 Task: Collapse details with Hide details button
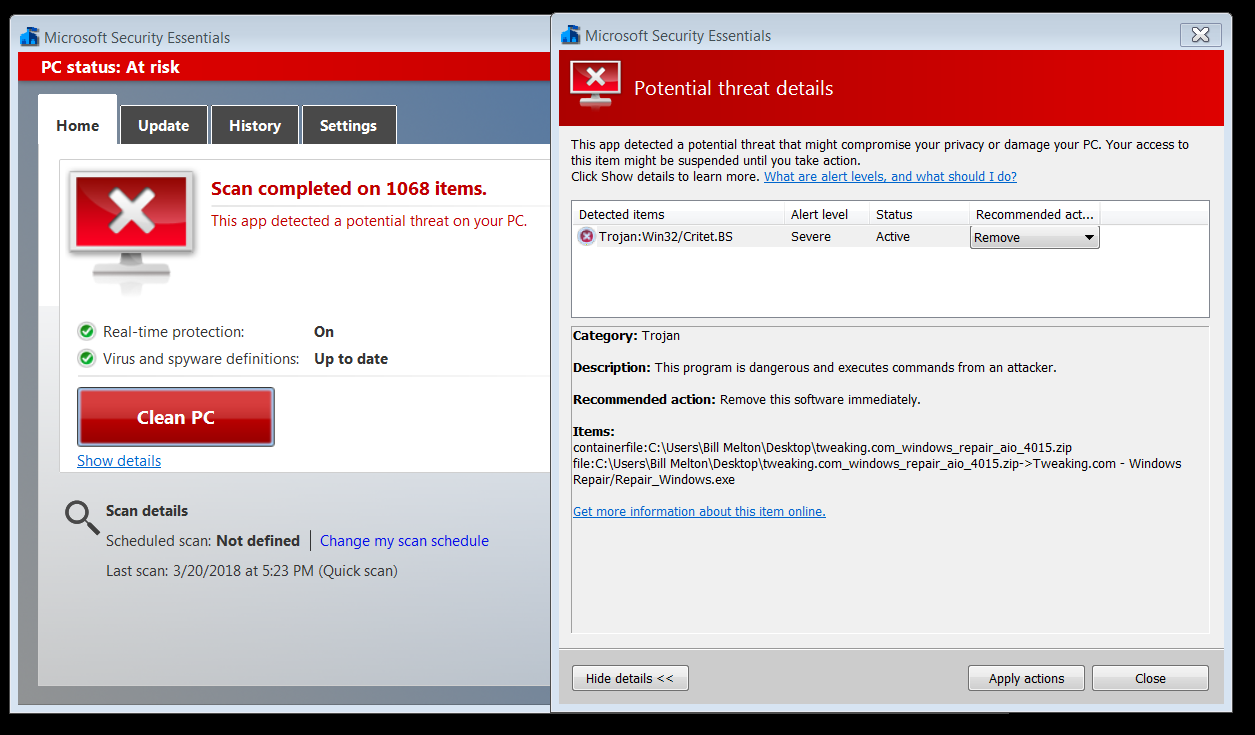pos(630,678)
